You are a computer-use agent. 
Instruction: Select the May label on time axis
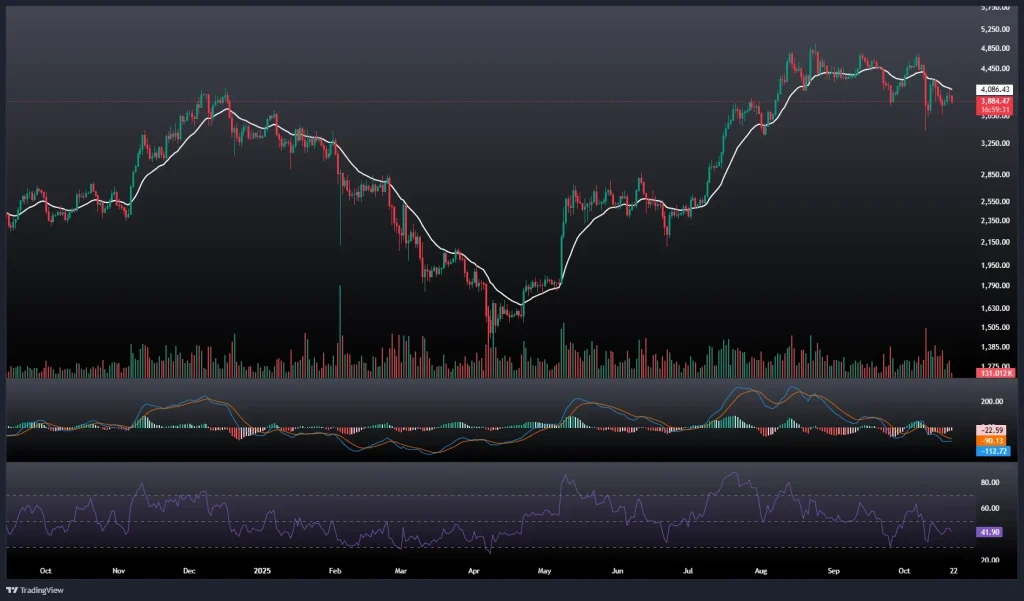(x=545, y=571)
